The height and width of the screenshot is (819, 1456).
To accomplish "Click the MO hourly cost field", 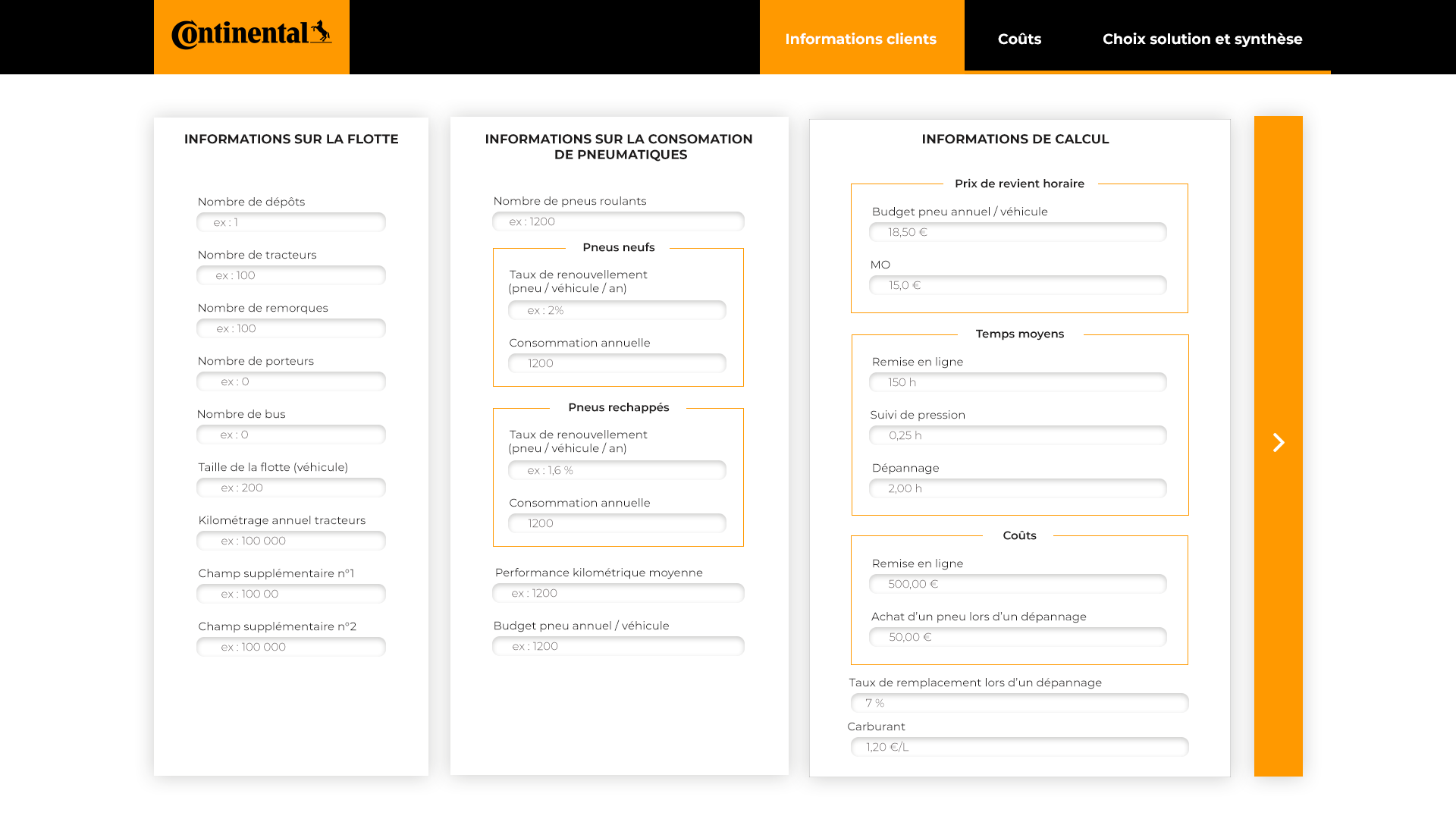I will point(1018,285).
